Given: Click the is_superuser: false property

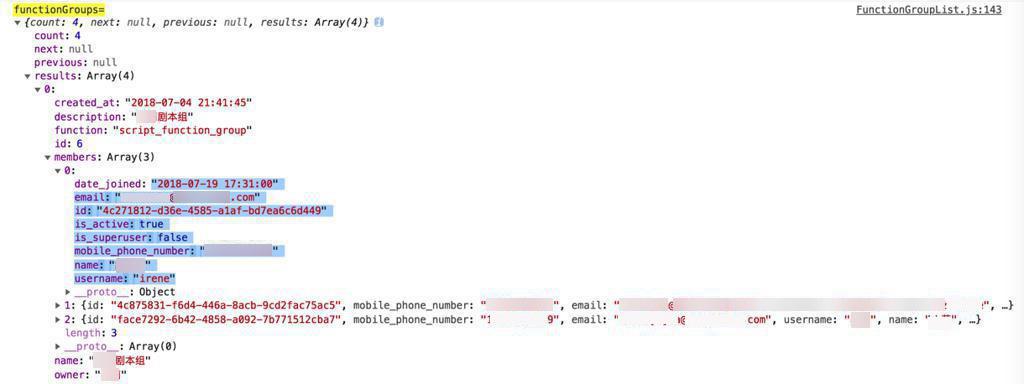Looking at the screenshot, I should point(131,238).
